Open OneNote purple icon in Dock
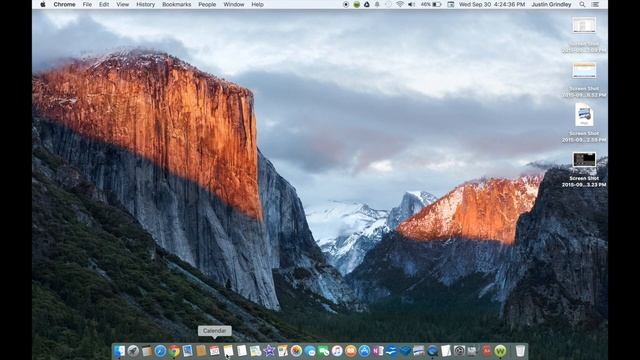Viewport: 640px width, 360px height. tap(378, 351)
